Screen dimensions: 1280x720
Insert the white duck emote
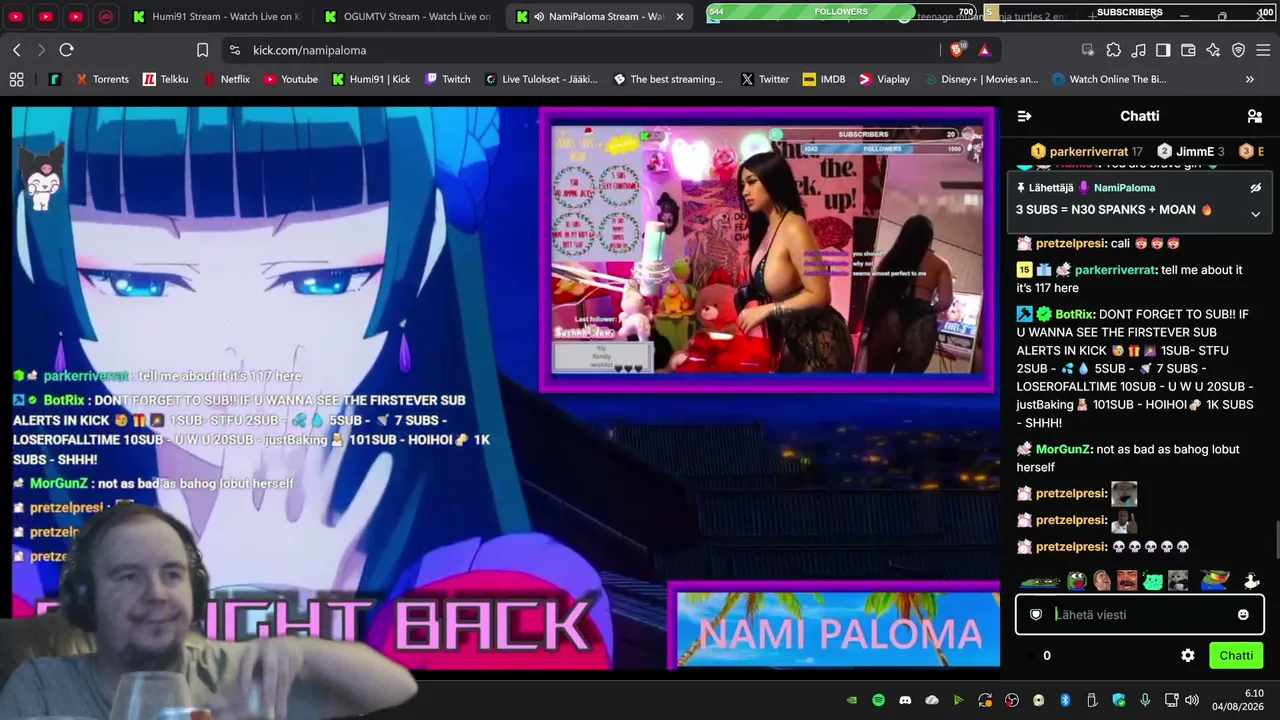[1251, 581]
